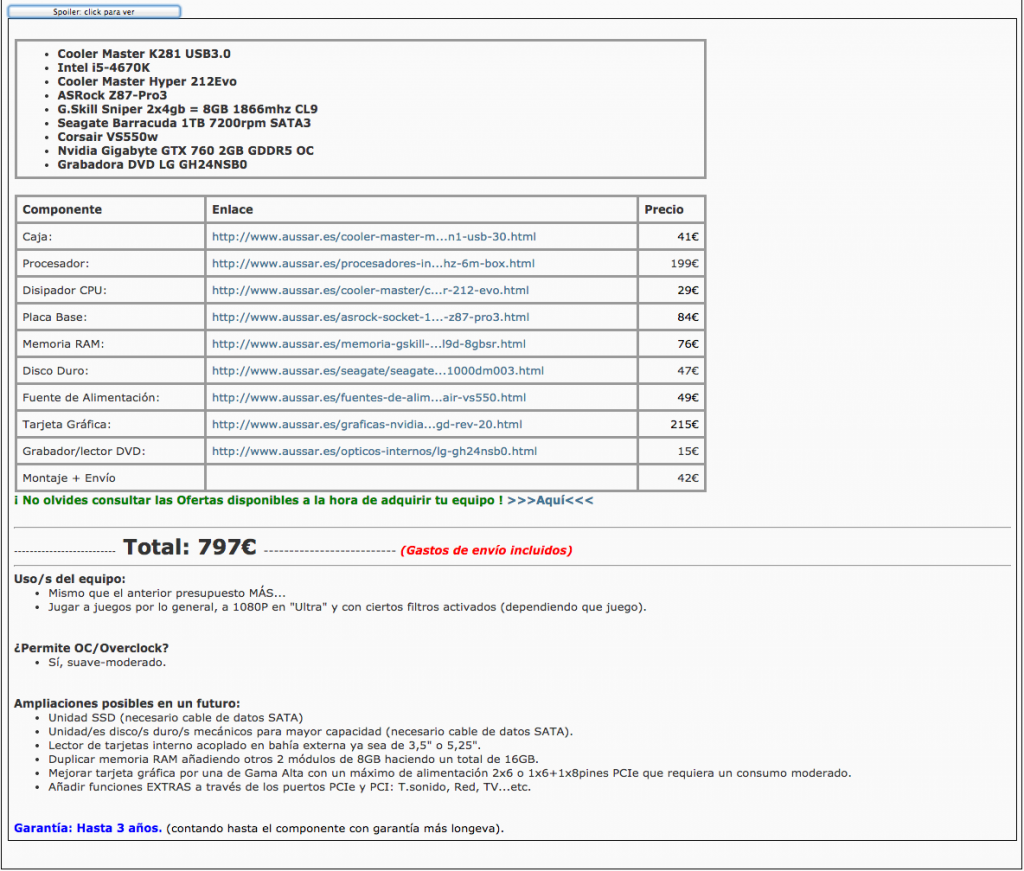This screenshot has height=871, width=1024.
Task: Open the Placa Base z87-pro3 link
Action: [370, 317]
